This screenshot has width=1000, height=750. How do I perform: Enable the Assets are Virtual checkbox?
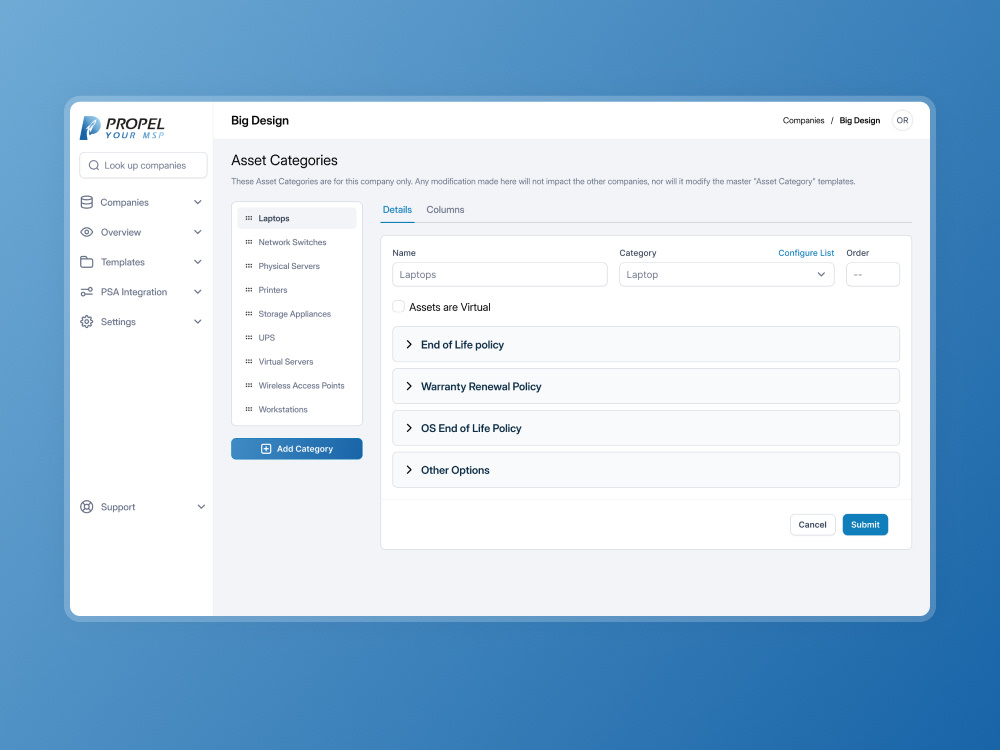399,307
